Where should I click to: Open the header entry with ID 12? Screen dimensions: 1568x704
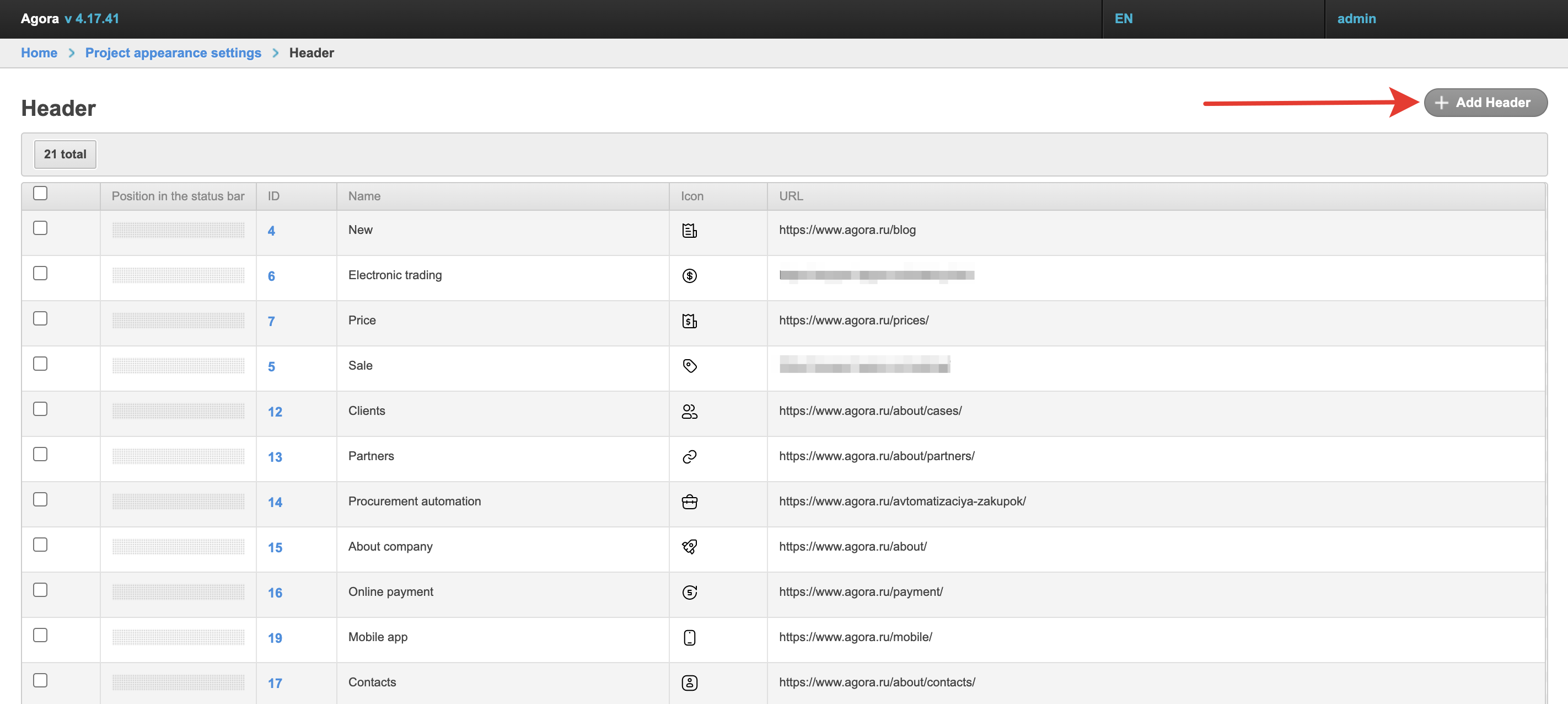(275, 412)
